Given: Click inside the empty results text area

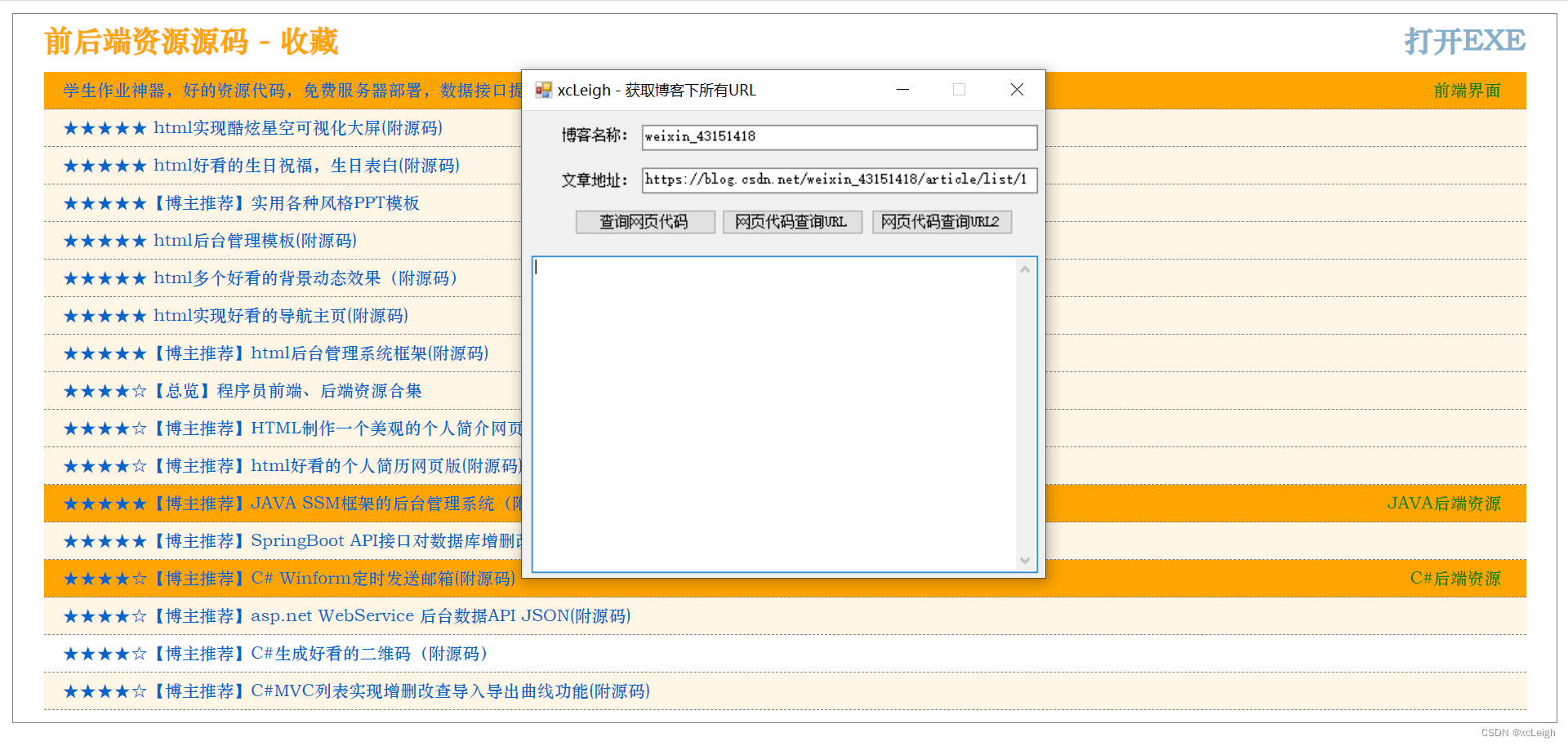Looking at the screenshot, I should point(774,415).
